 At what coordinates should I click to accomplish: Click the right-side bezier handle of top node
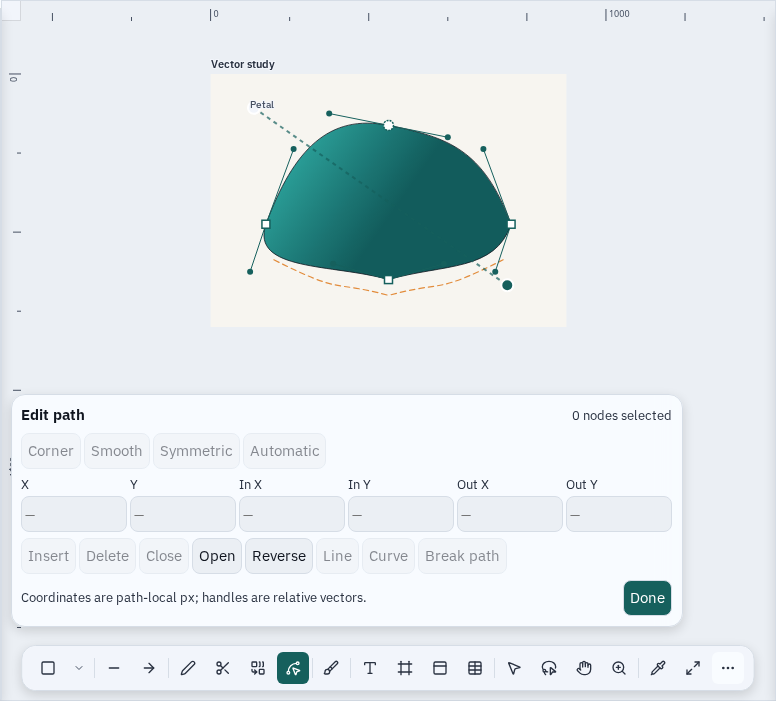tap(448, 137)
